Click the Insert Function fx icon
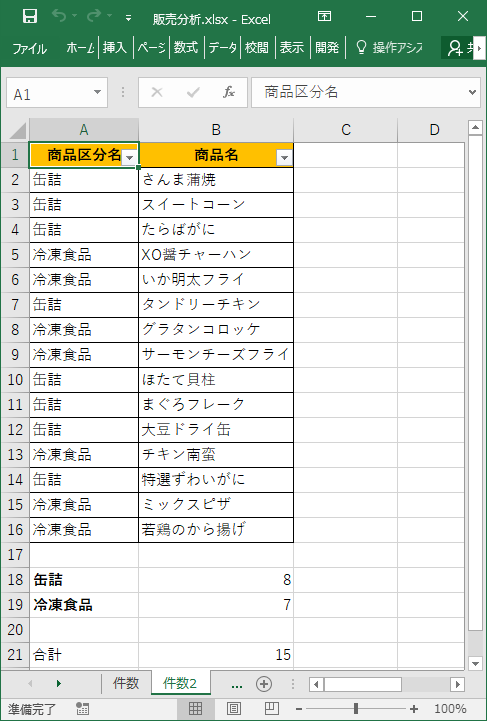The height and width of the screenshot is (721, 487). [x=229, y=92]
